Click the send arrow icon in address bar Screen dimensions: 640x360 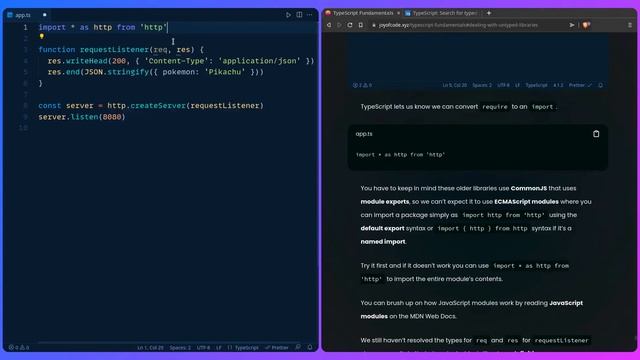[x=572, y=25]
